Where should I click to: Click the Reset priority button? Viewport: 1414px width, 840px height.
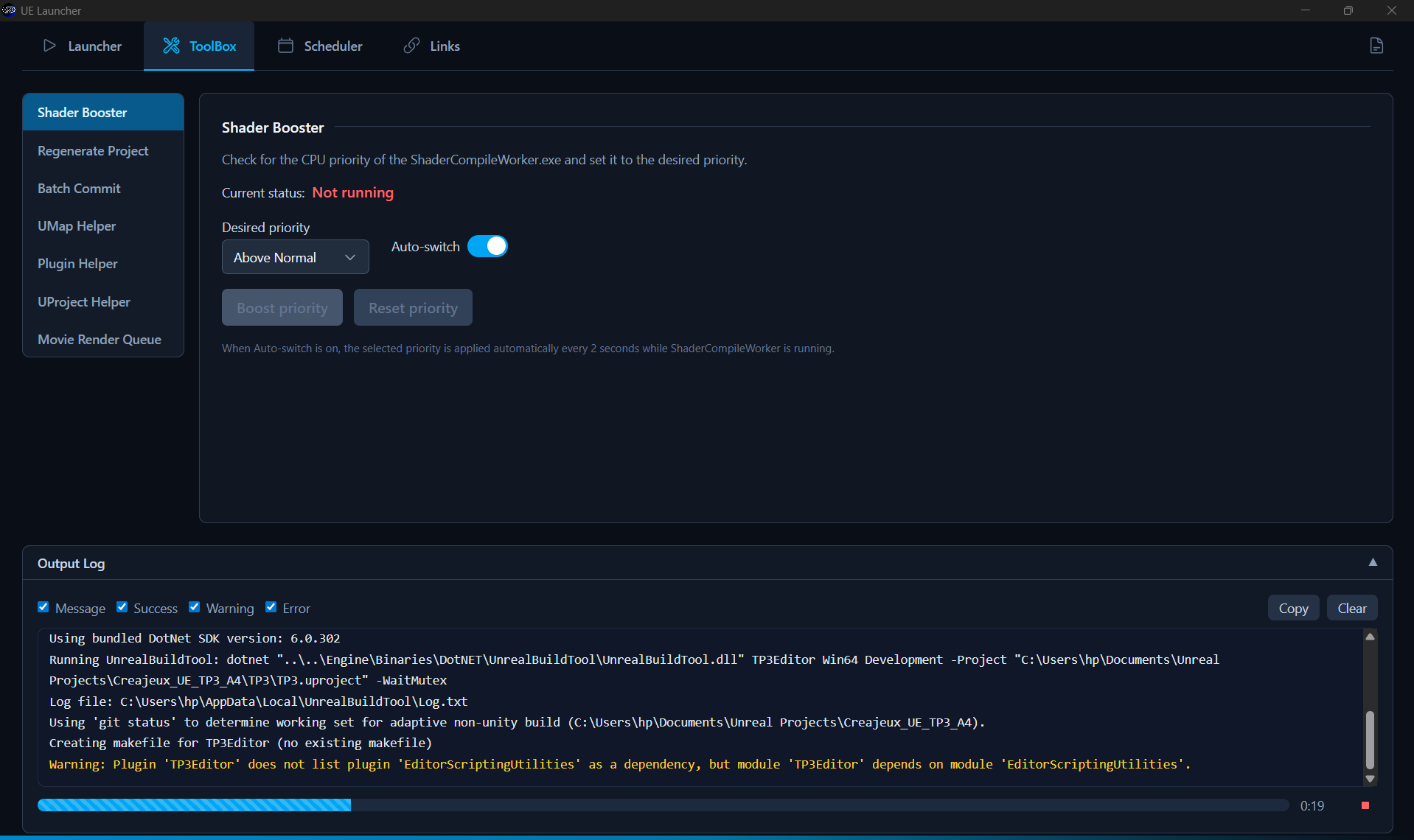(x=413, y=307)
